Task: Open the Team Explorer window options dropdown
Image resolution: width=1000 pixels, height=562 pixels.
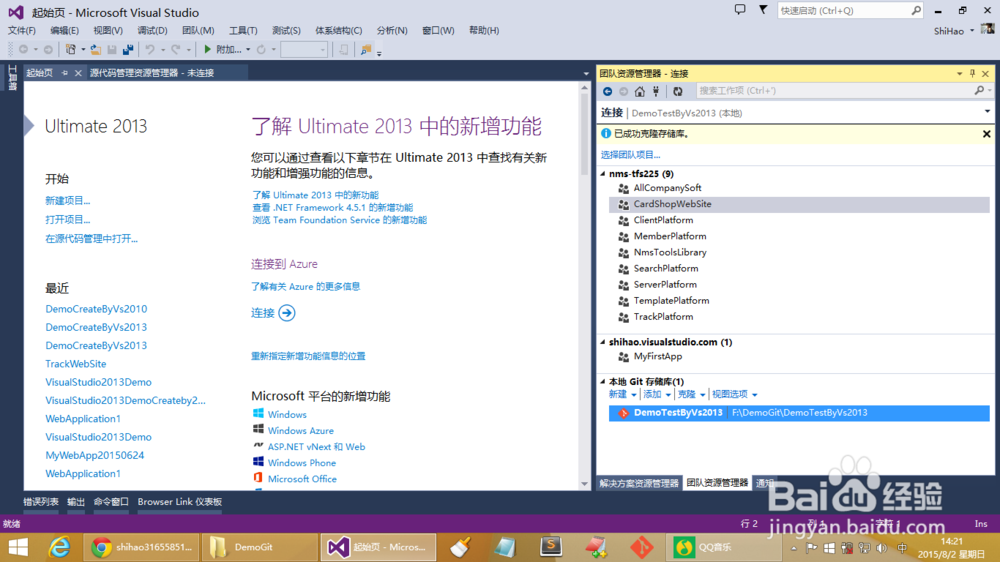Action: click(x=959, y=73)
